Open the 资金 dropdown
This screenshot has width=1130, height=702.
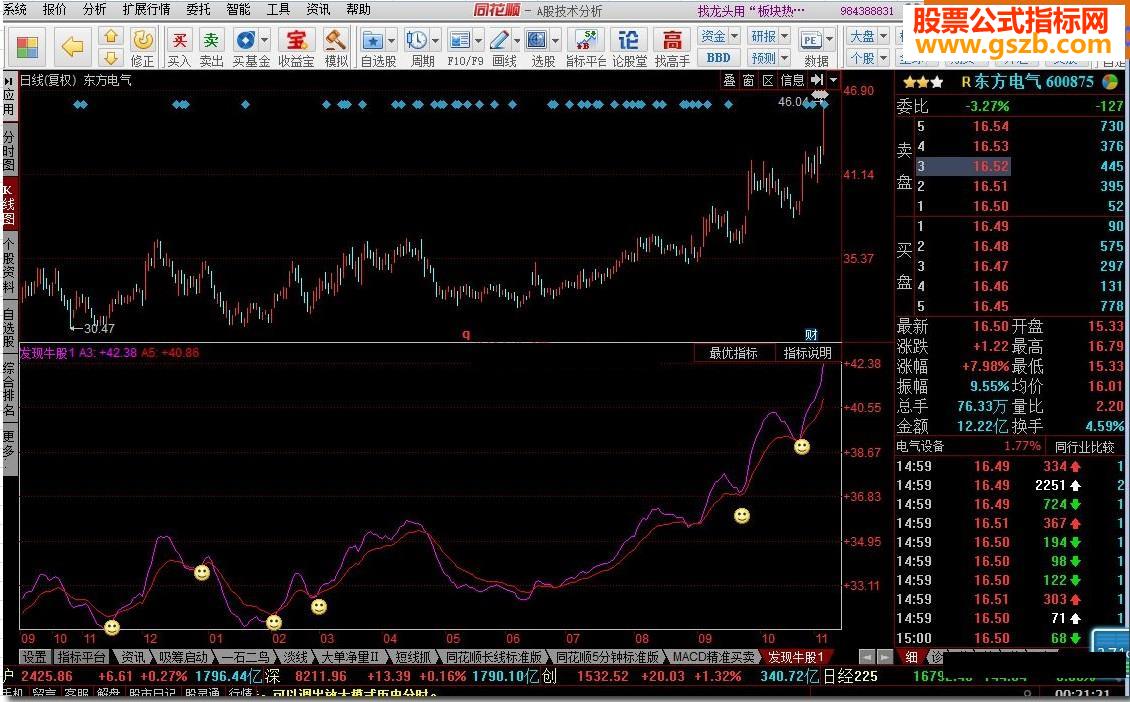tap(719, 35)
